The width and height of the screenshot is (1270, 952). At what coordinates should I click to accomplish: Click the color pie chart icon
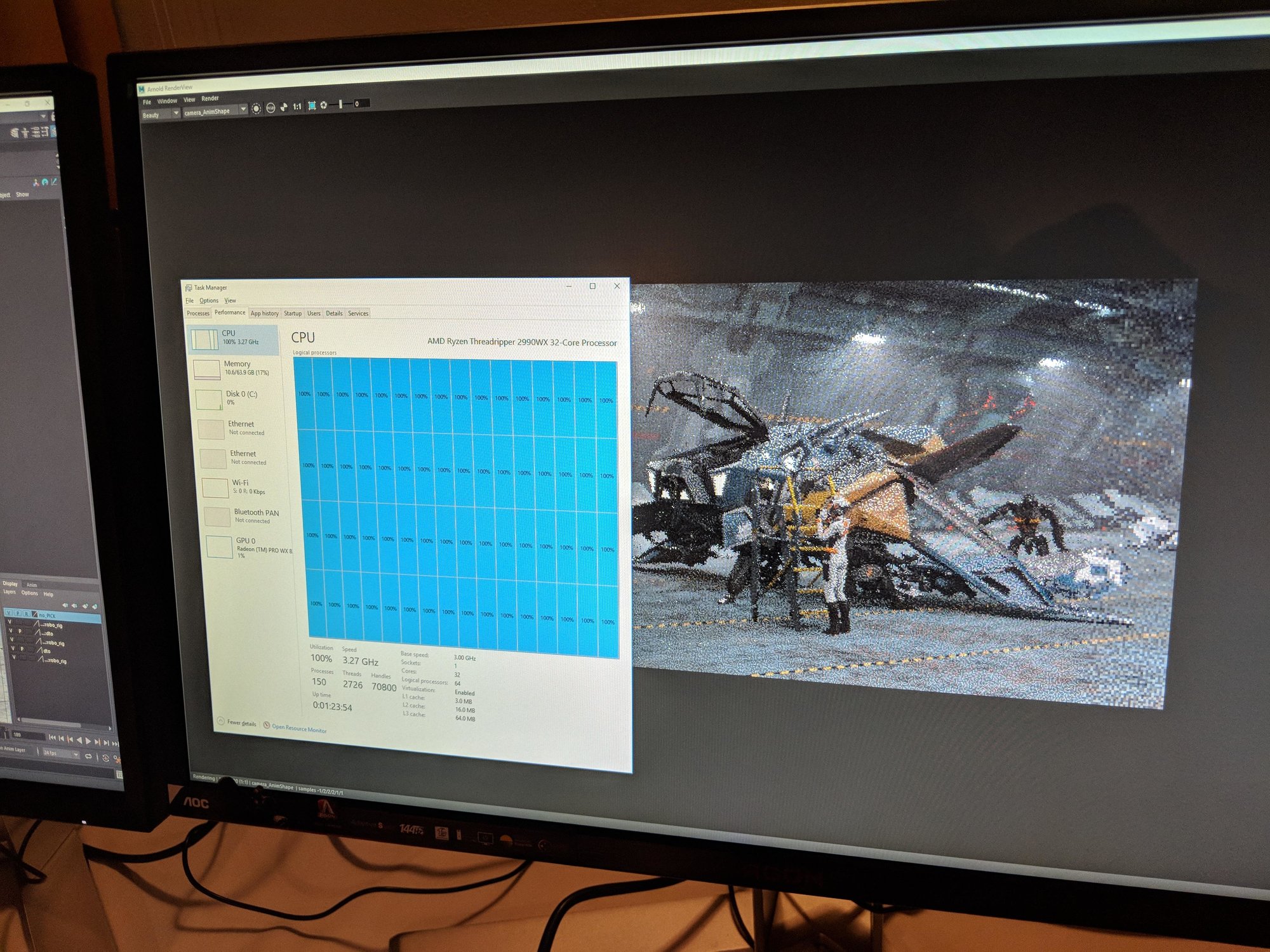tap(284, 107)
